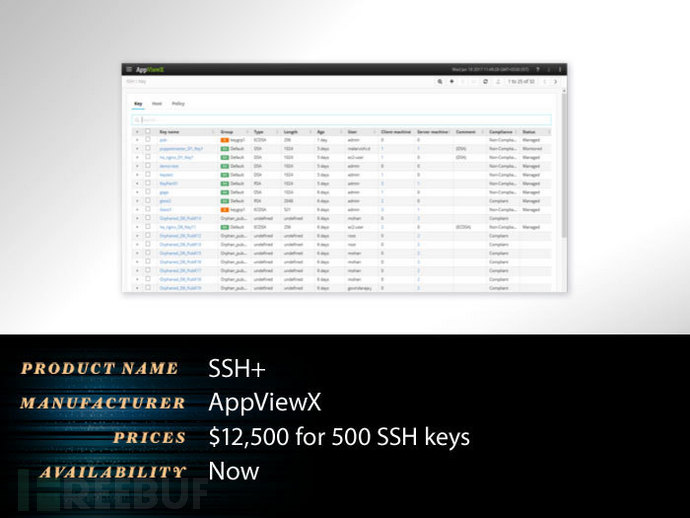Check the row with key length 521

pos(148,209)
